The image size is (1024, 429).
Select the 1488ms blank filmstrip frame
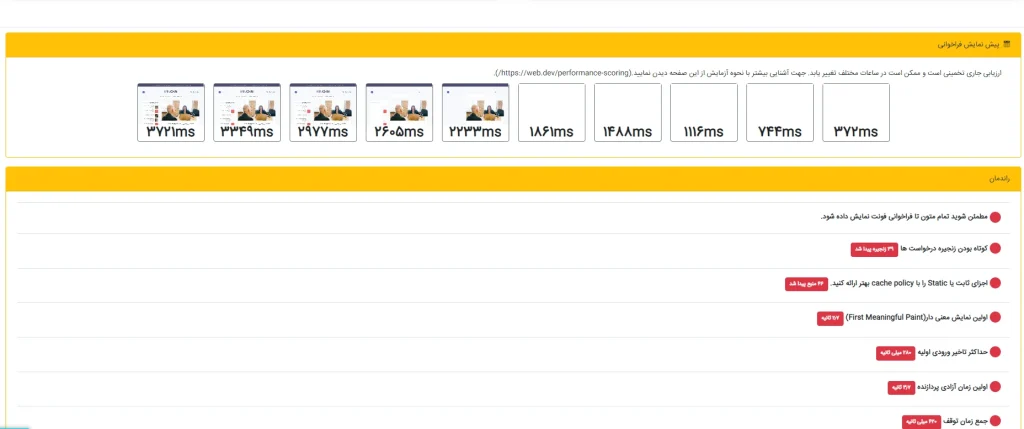[x=627, y=114]
